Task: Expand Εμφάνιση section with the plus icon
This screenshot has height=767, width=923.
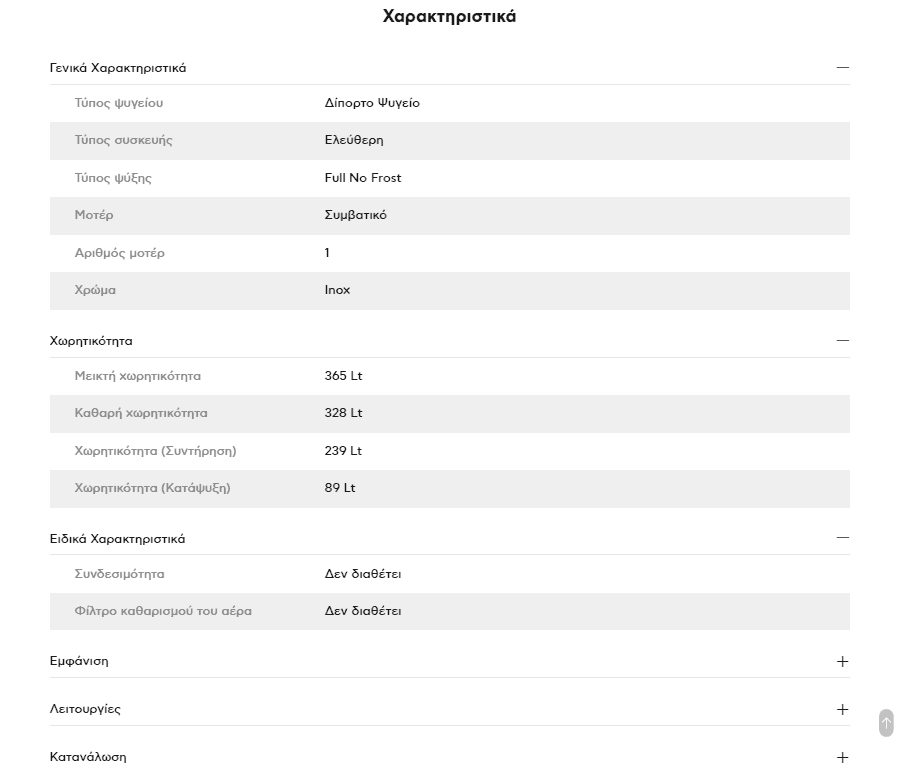Action: tap(842, 662)
